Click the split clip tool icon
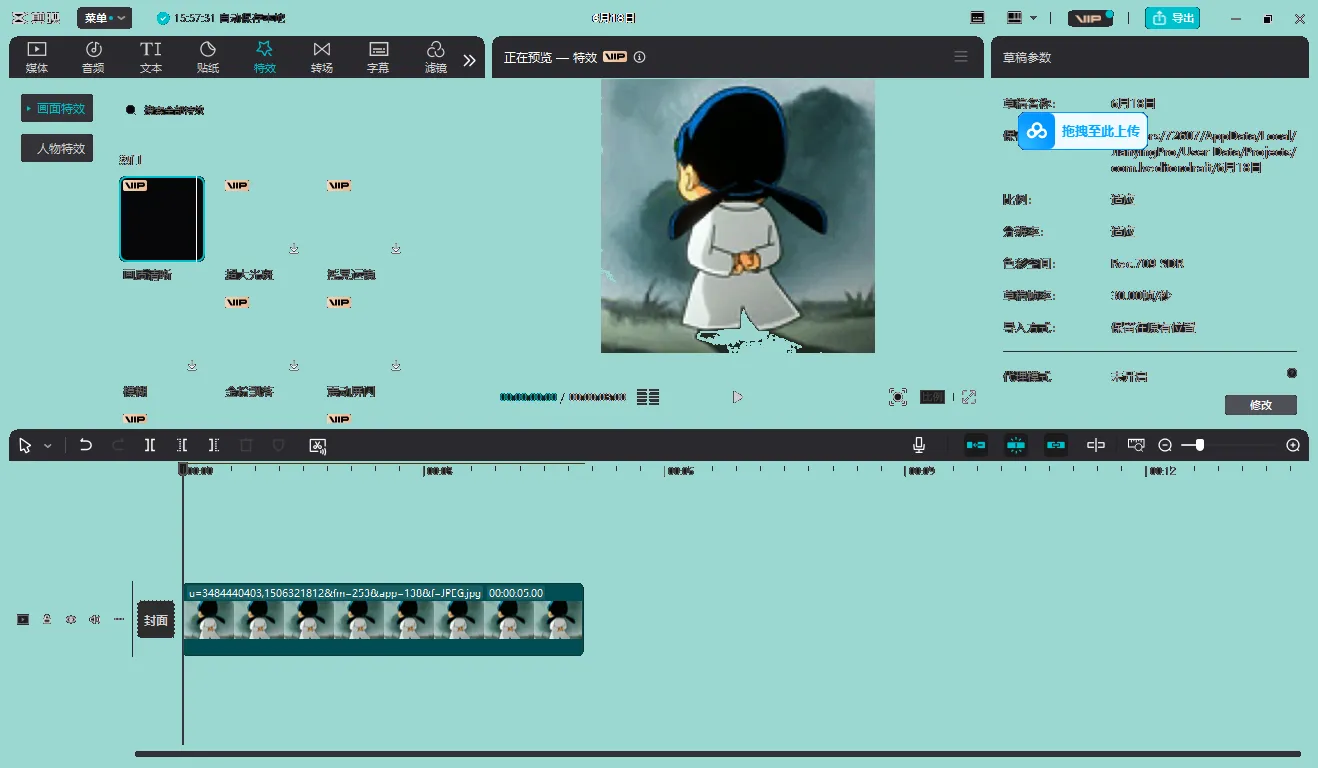Screen dimensions: 1318x768 coord(150,445)
